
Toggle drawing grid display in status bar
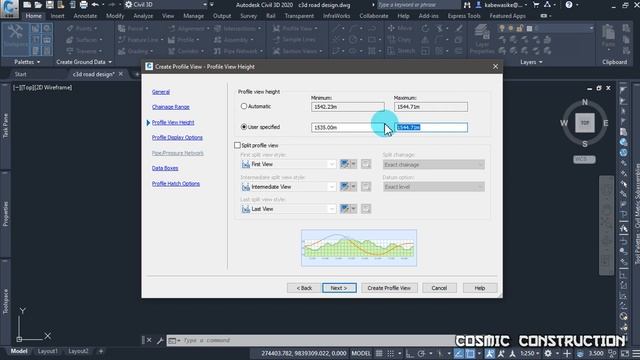(379, 353)
